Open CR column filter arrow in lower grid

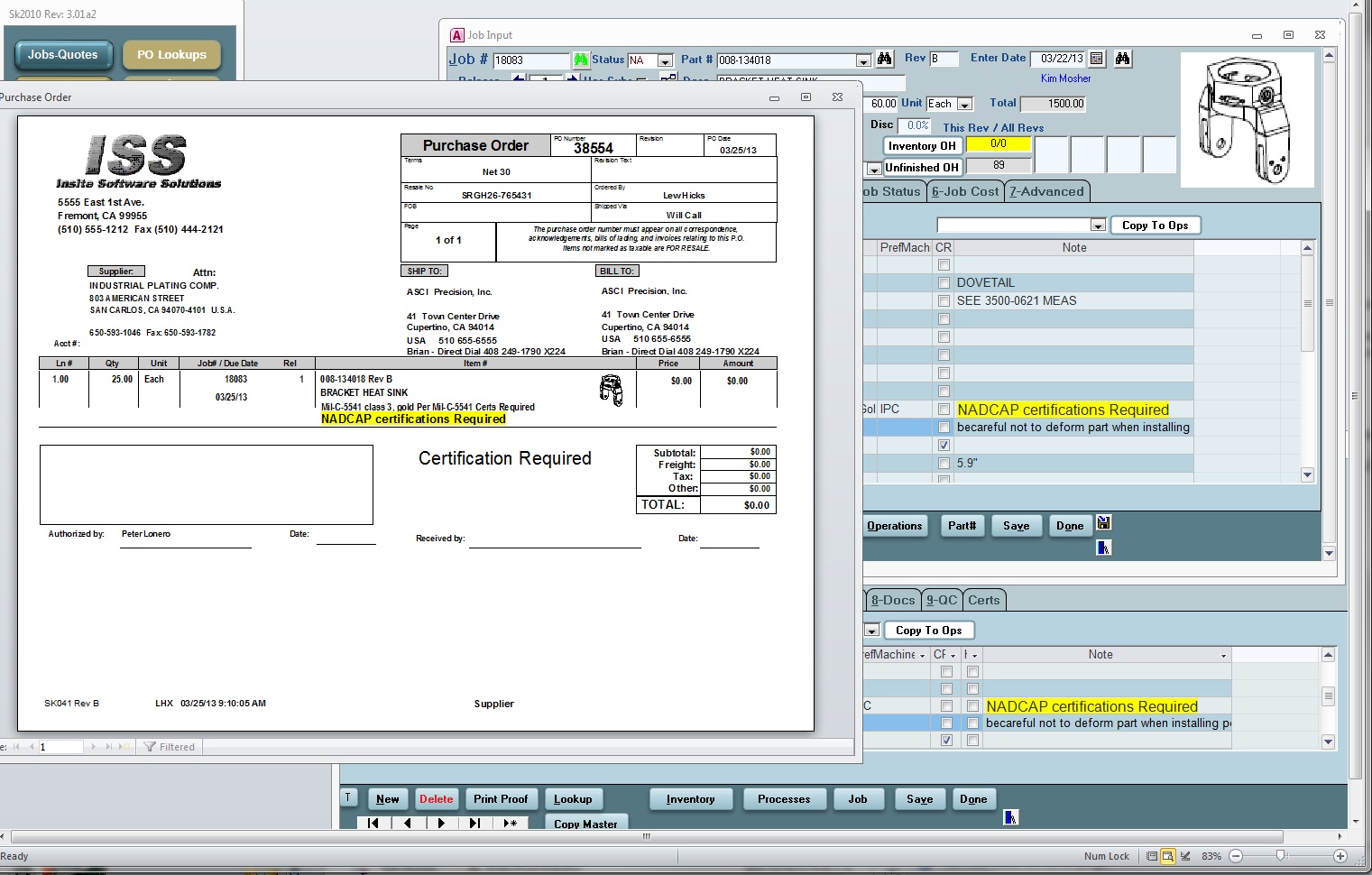tap(953, 656)
